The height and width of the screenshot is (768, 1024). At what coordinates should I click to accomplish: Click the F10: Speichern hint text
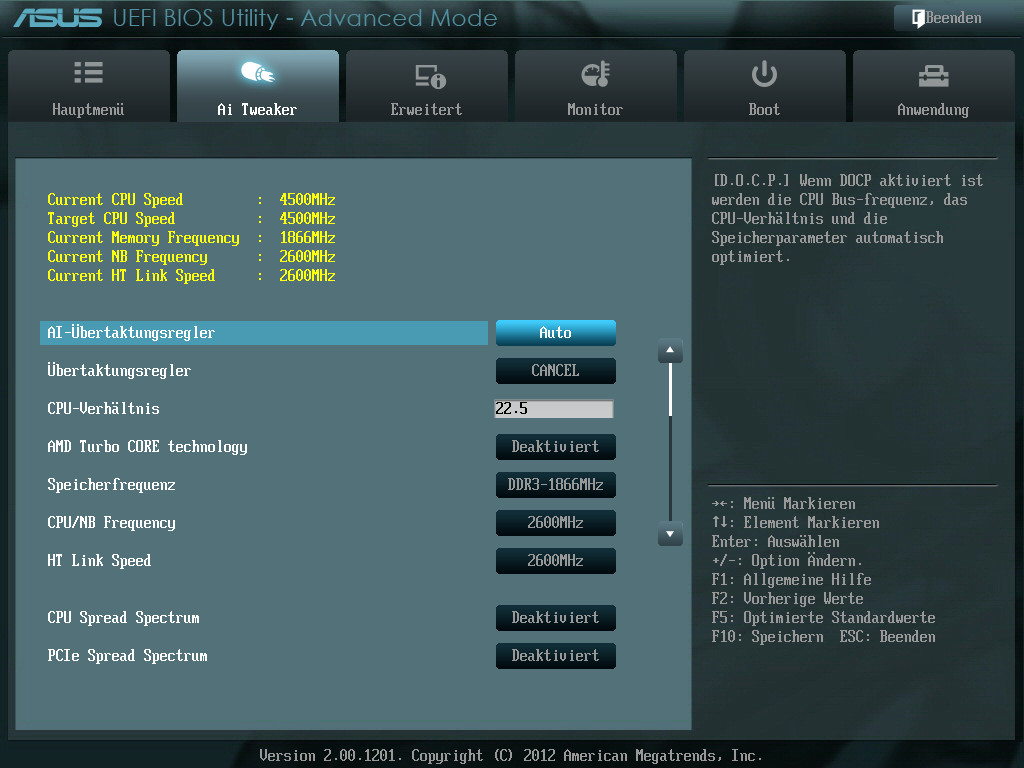767,637
